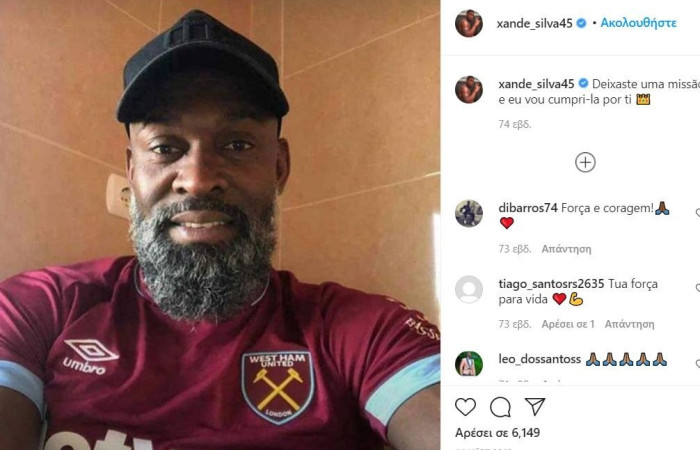Open dibarros74 profile avatar
Viewport: 700px width, 450px height.
point(469,213)
